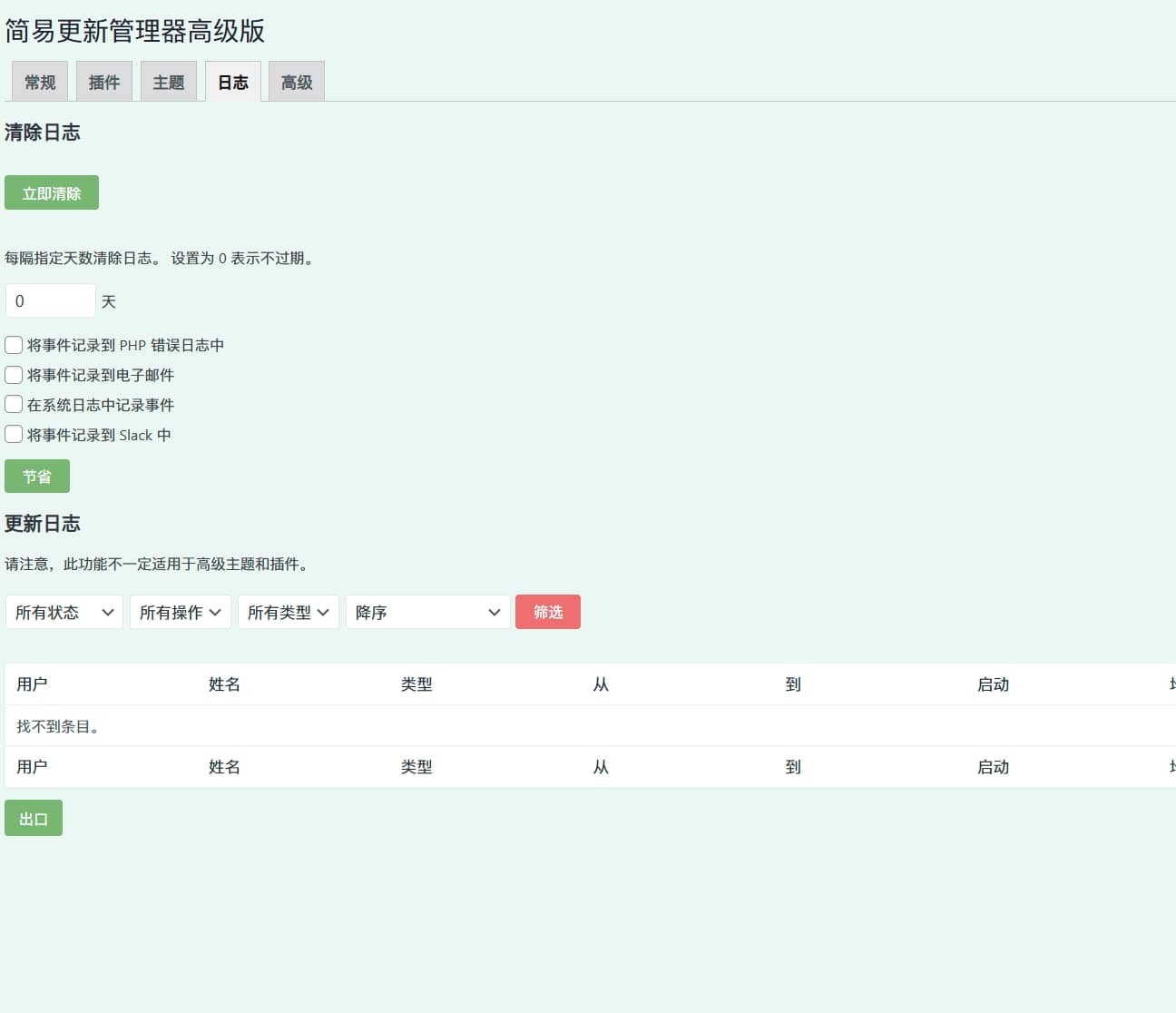Click the 用户 column header in table top

click(32, 684)
